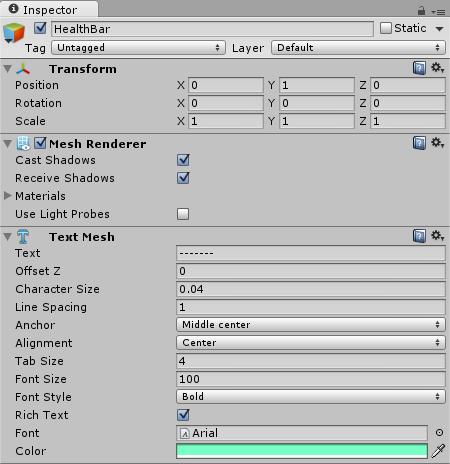Open Transform component gear settings

pos(437,68)
